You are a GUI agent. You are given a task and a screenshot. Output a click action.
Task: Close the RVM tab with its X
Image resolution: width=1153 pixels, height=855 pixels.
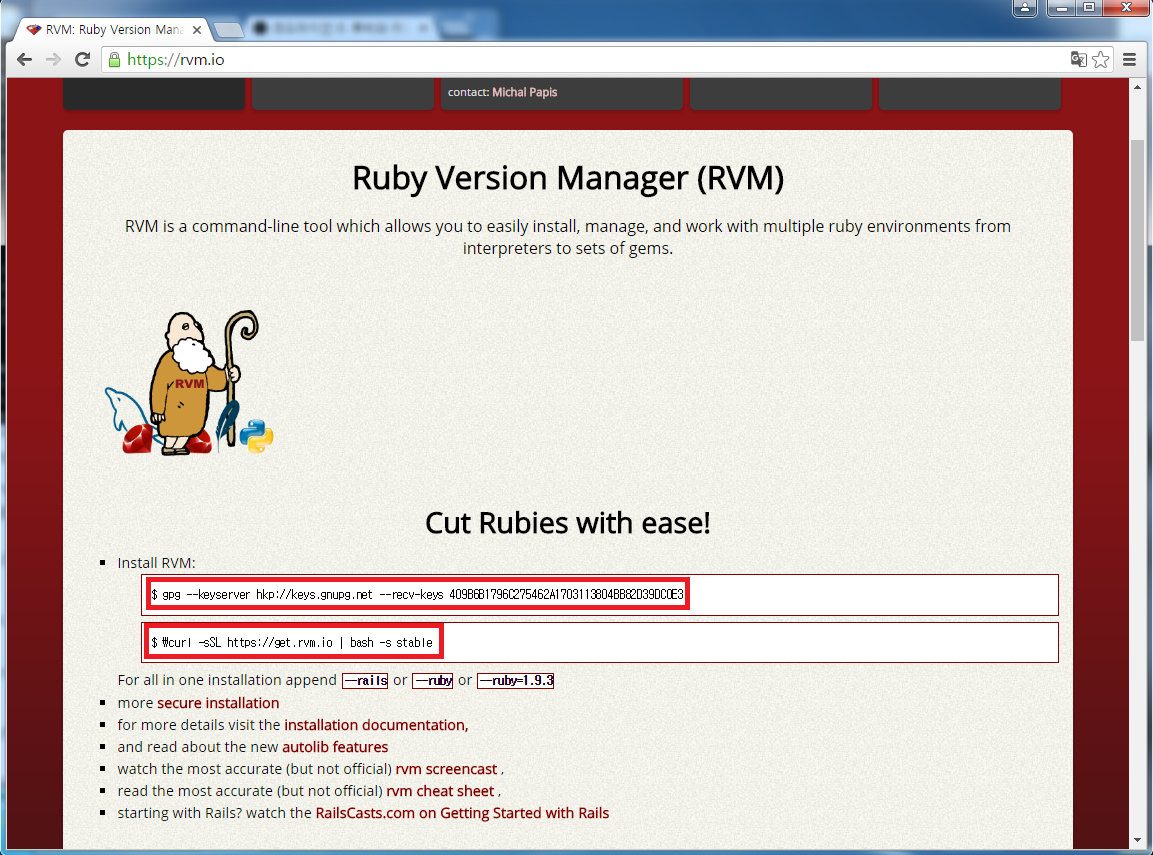pyautogui.click(x=197, y=29)
